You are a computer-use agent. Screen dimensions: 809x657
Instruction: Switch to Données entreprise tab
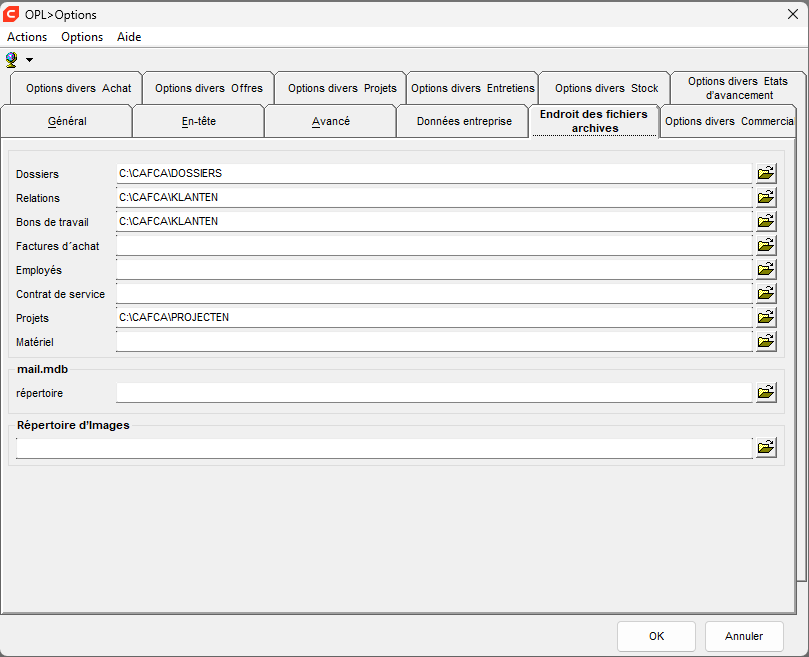[x=463, y=121]
